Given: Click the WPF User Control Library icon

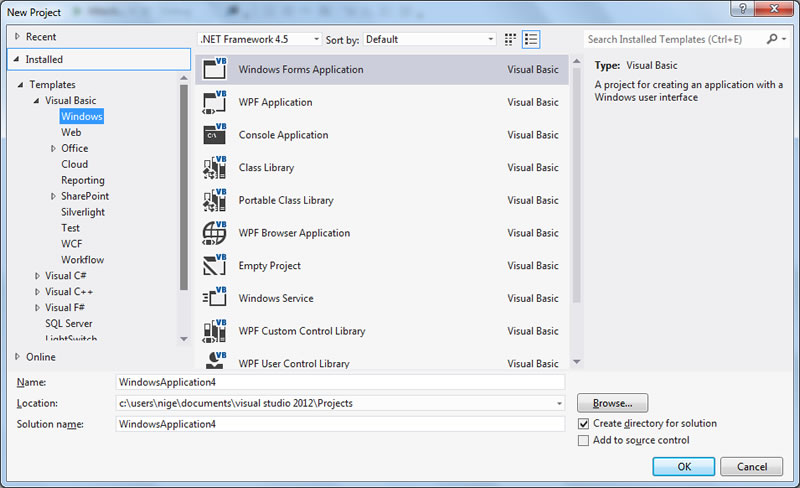Looking at the screenshot, I should click(x=215, y=360).
